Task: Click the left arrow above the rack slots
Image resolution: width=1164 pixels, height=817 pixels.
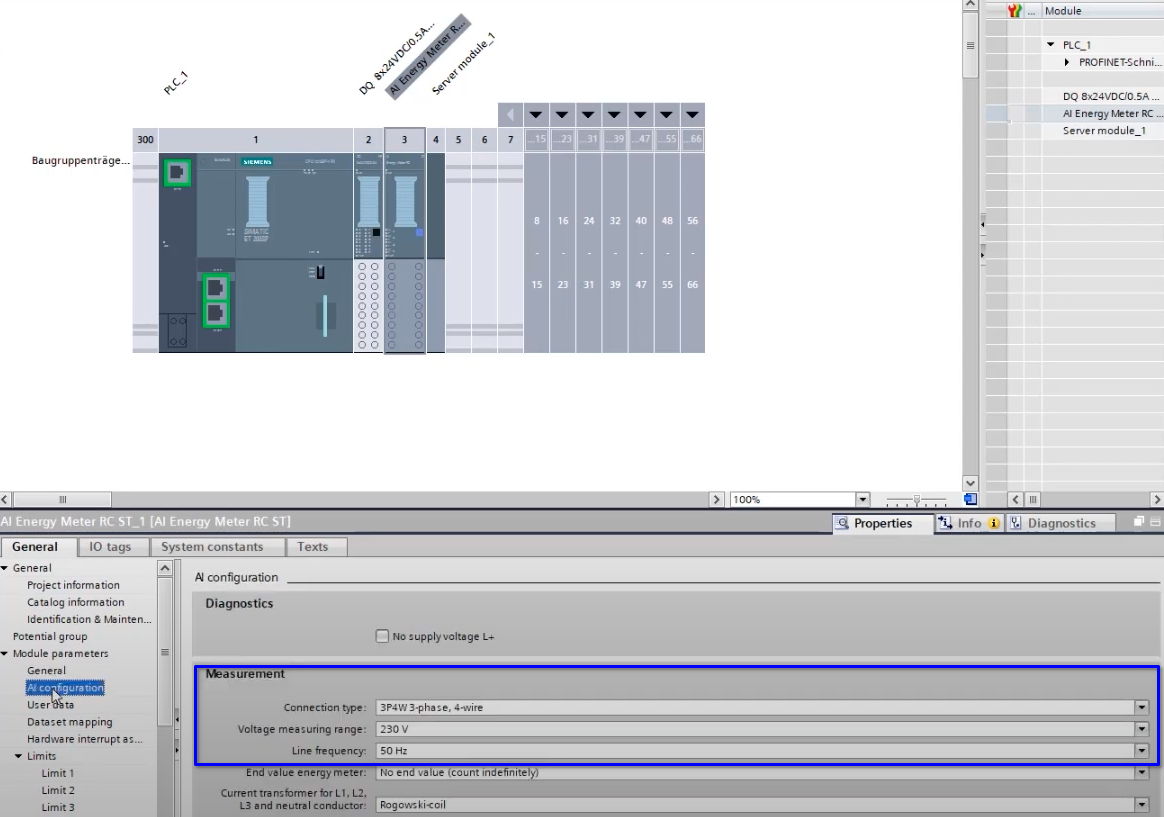Action: 510,114
